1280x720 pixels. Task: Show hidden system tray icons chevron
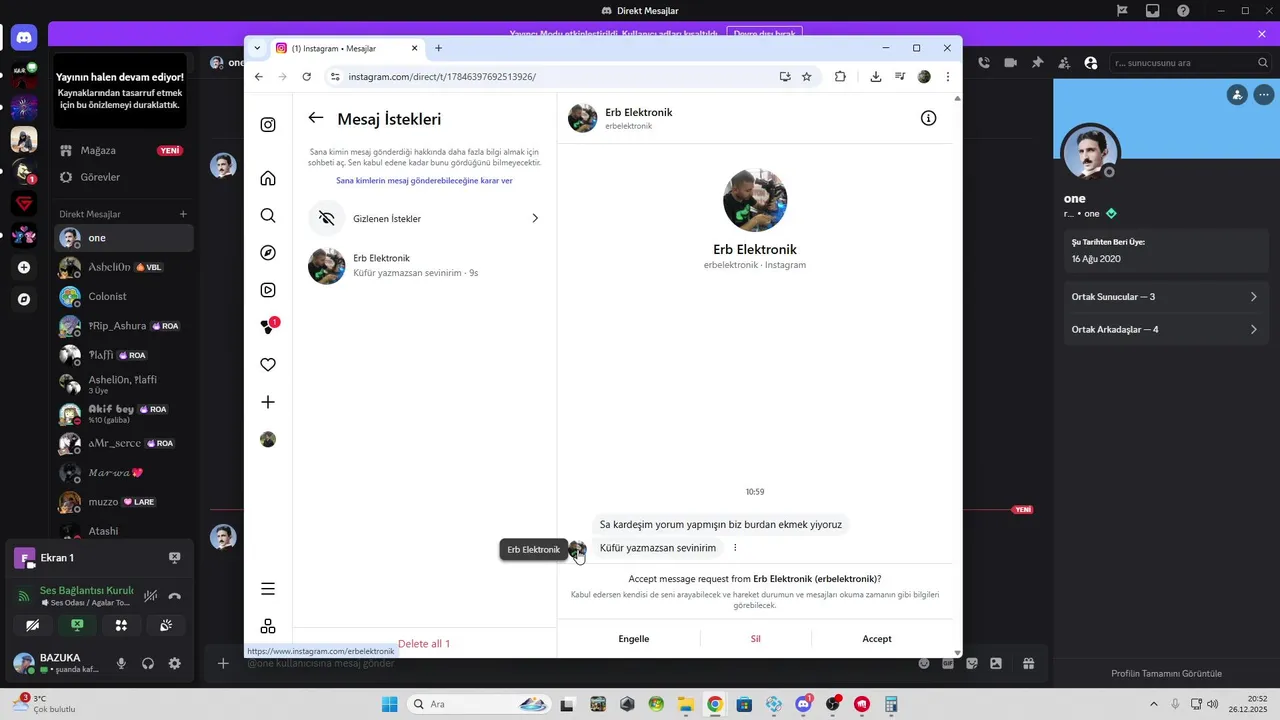pos(1154,704)
